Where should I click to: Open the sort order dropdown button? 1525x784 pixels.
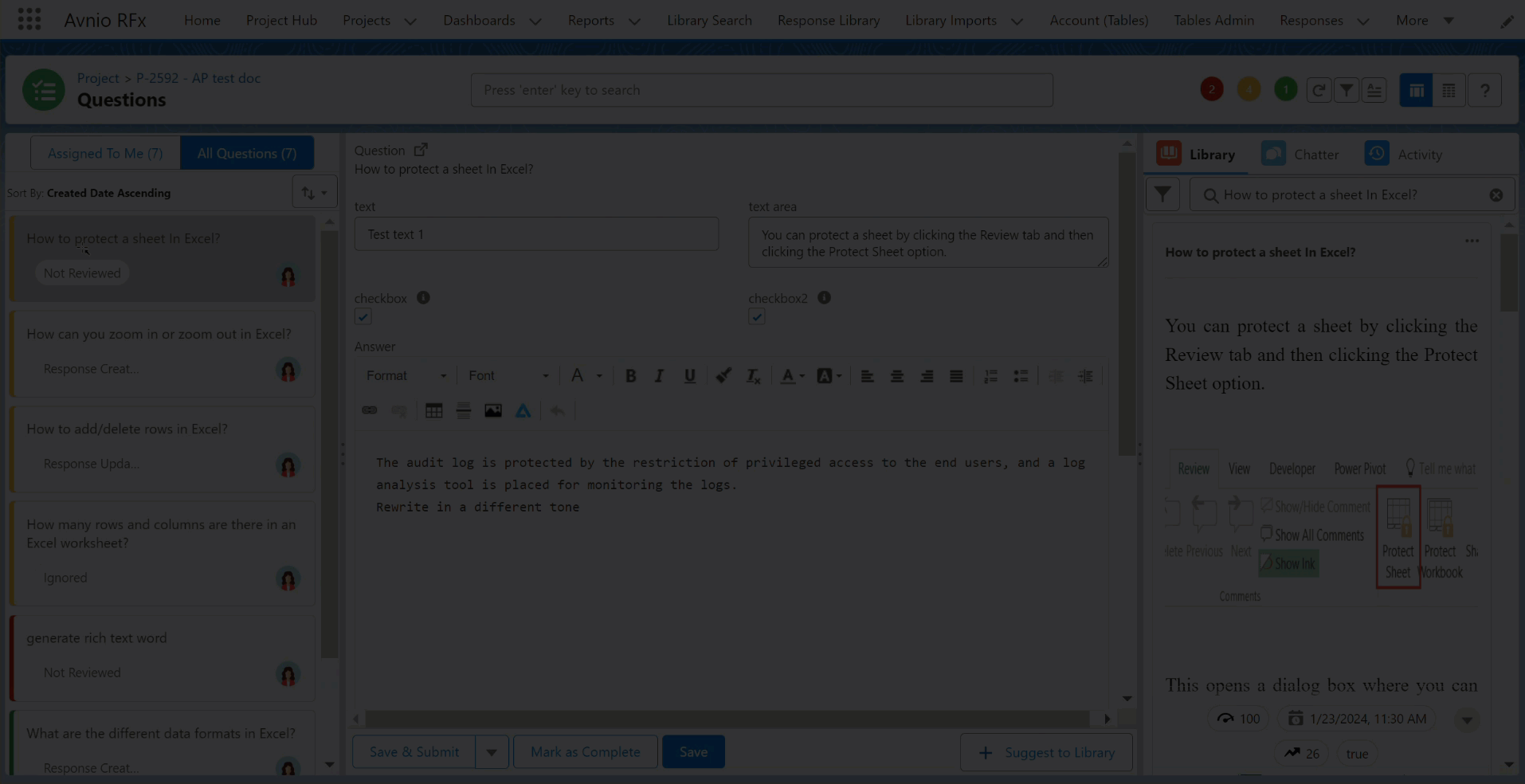[x=314, y=193]
